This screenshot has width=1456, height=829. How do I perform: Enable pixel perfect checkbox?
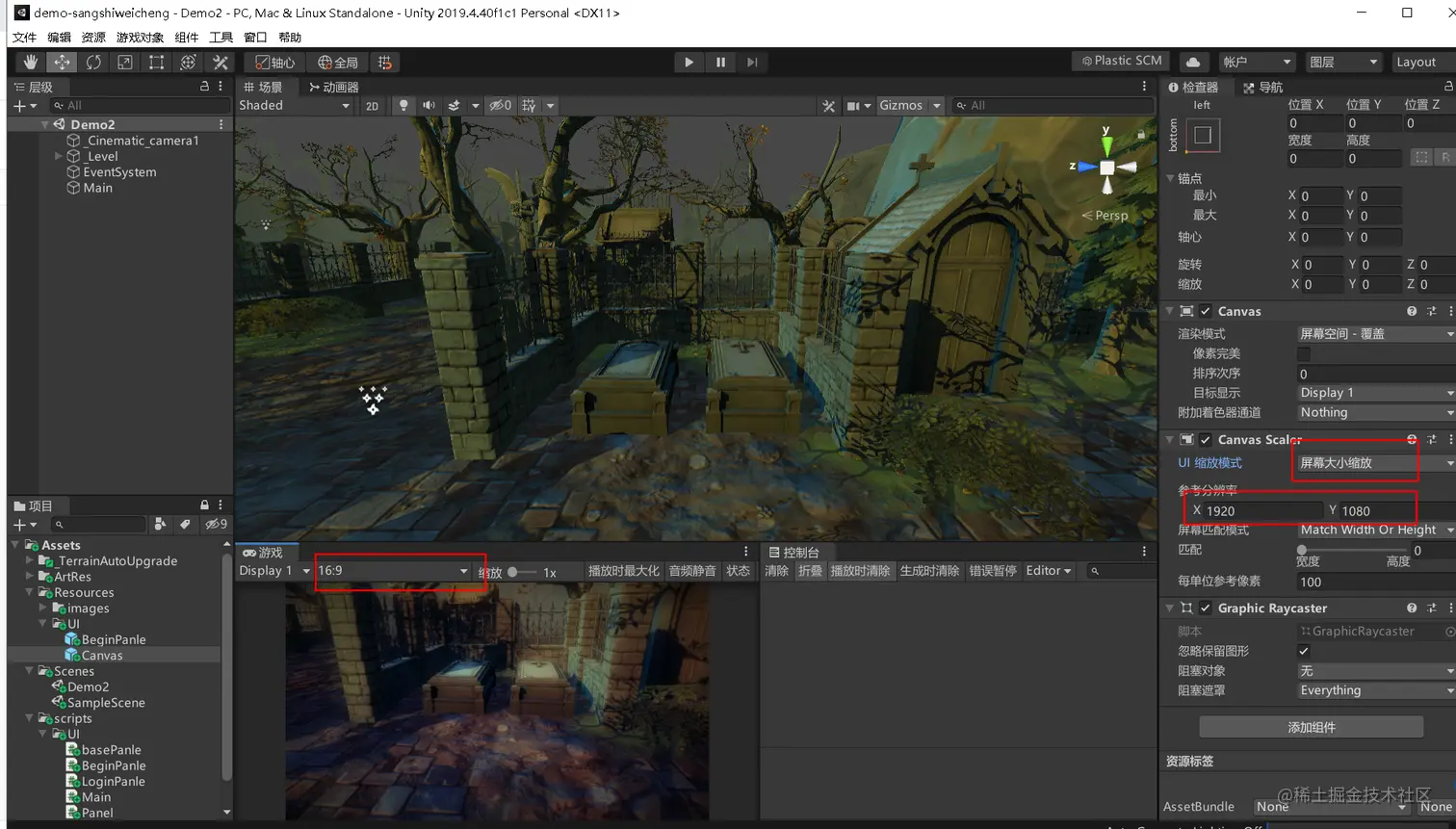coord(1304,354)
